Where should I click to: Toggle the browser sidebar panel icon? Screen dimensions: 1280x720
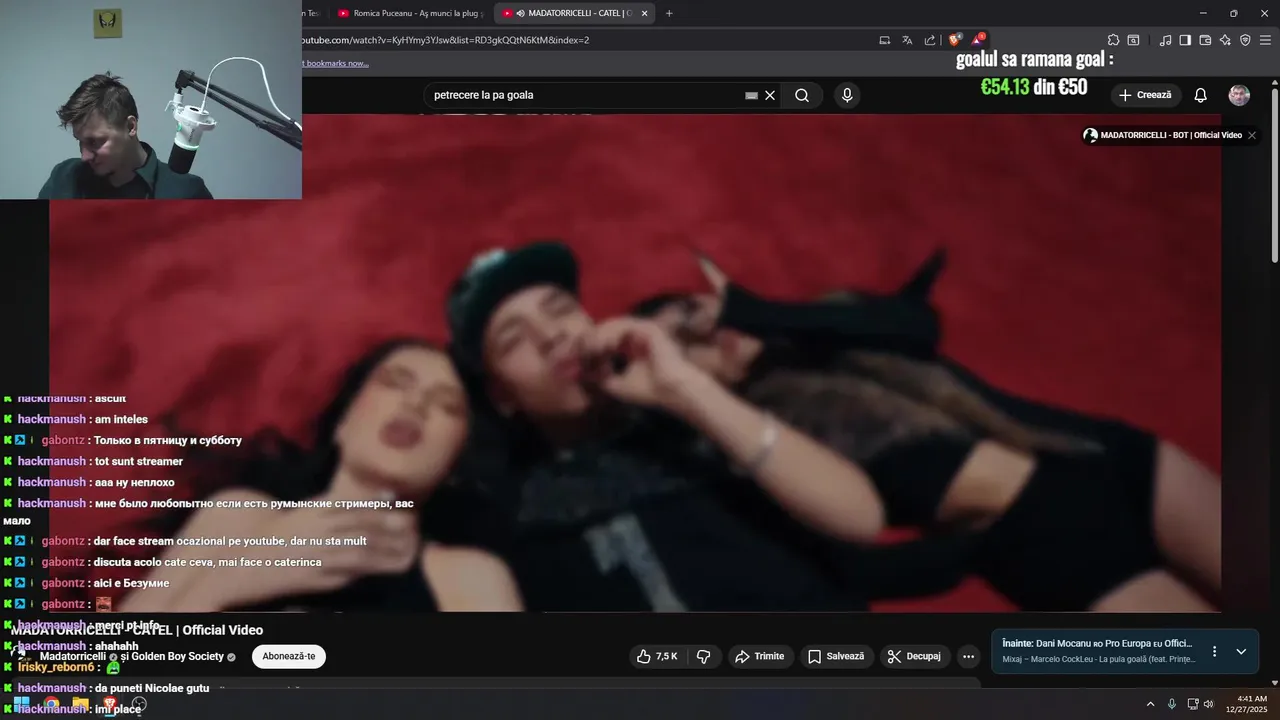coord(1185,40)
